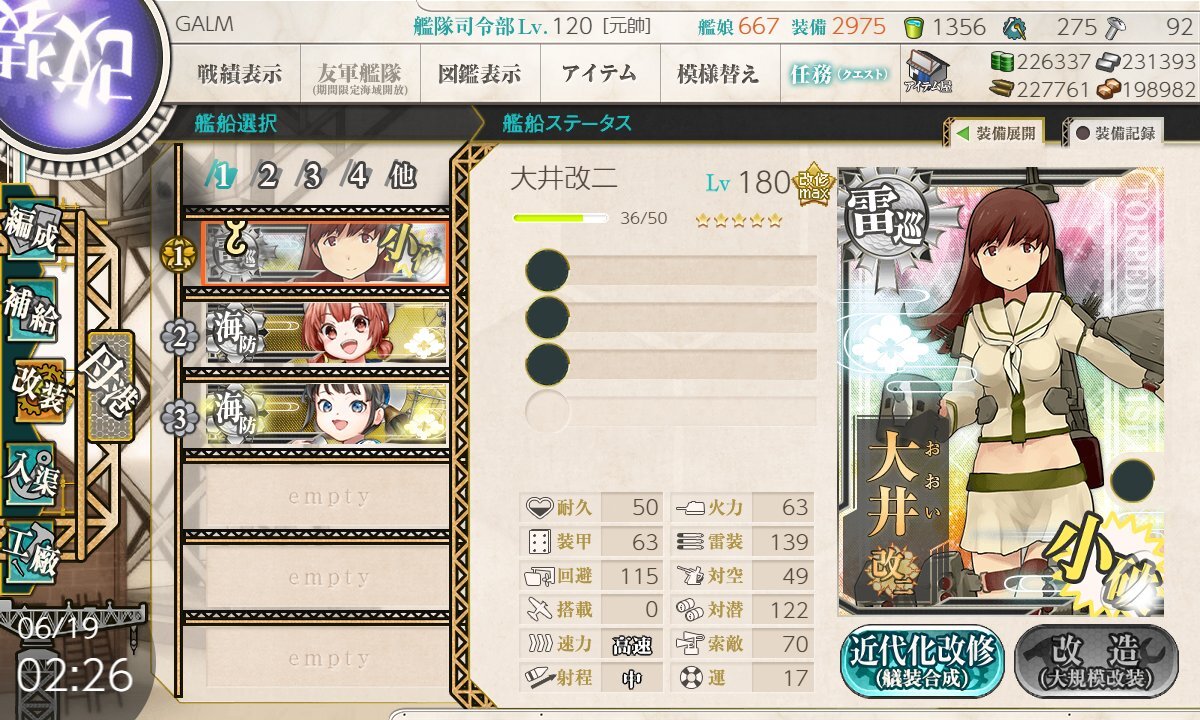The image size is (1200, 720).
Task: Open 戦績表示 records menu
Action: pos(239,74)
